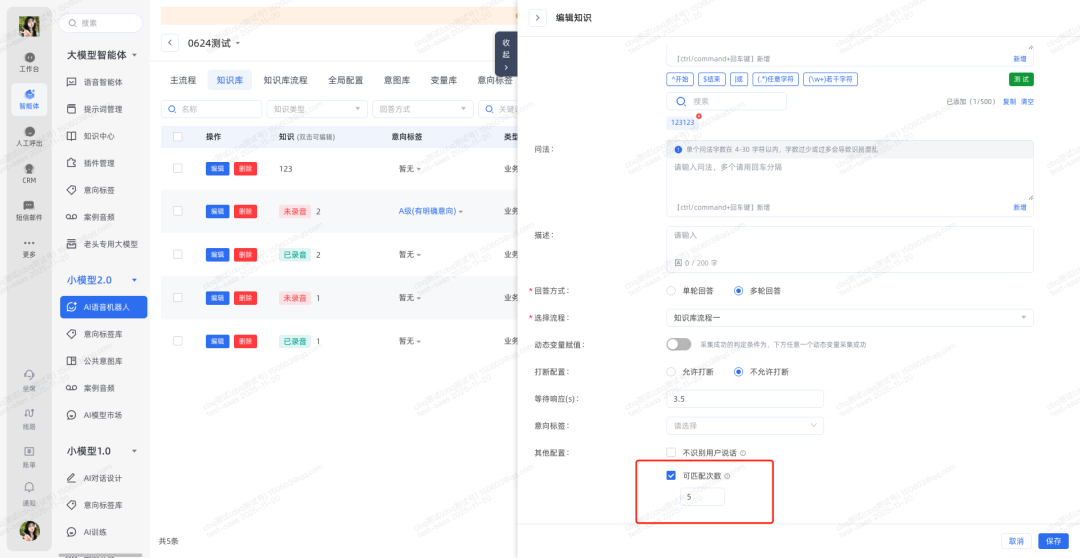Open 提示词管理 in the sidebar menu
The width and height of the screenshot is (1080, 558).
pyautogui.click(x=102, y=109)
